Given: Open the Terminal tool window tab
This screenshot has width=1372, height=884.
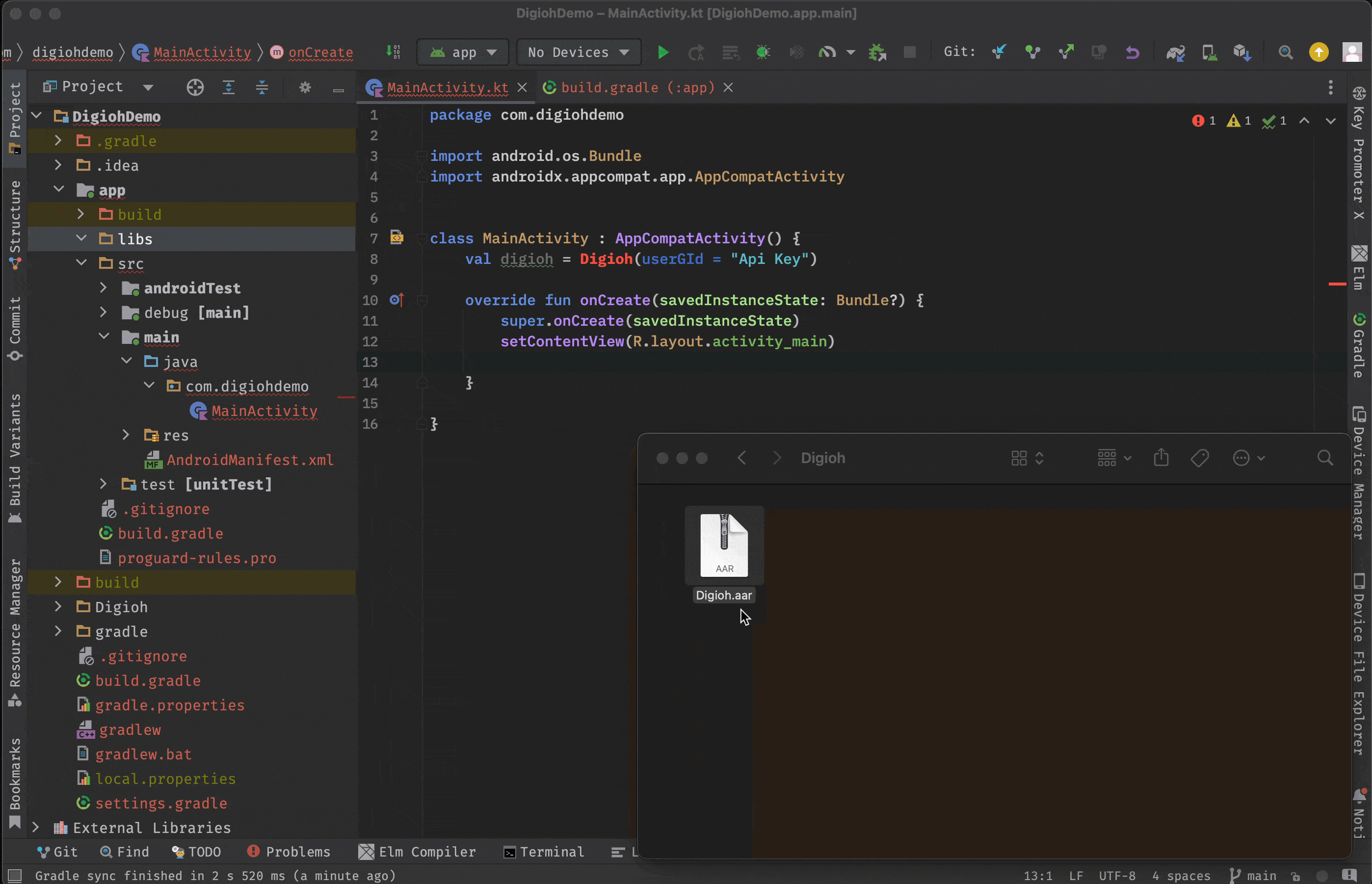Looking at the screenshot, I should 543,852.
